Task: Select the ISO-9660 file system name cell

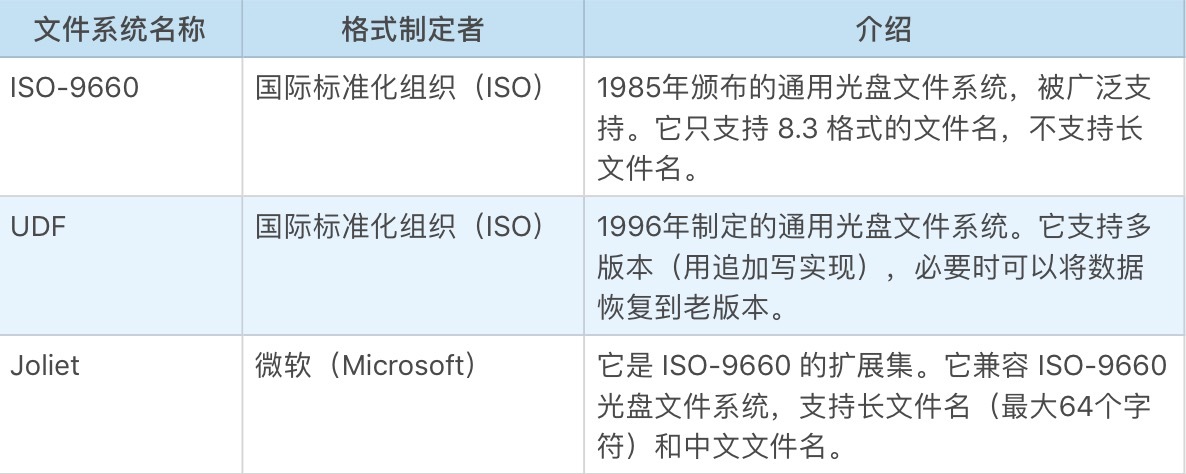Action: [x=74, y=88]
